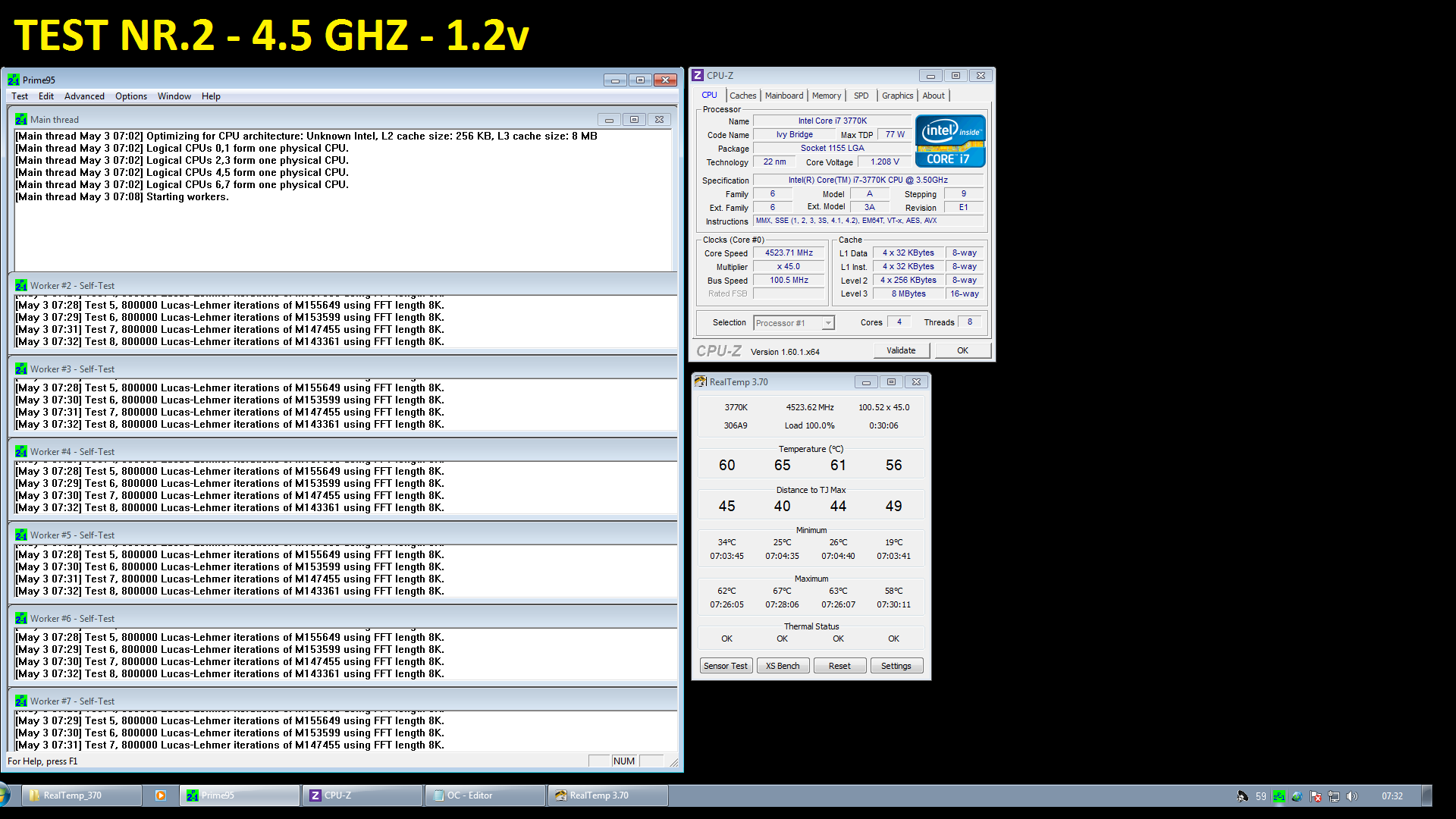Click the Action Center flag icon
This screenshot has height=819, width=1456.
1316,796
